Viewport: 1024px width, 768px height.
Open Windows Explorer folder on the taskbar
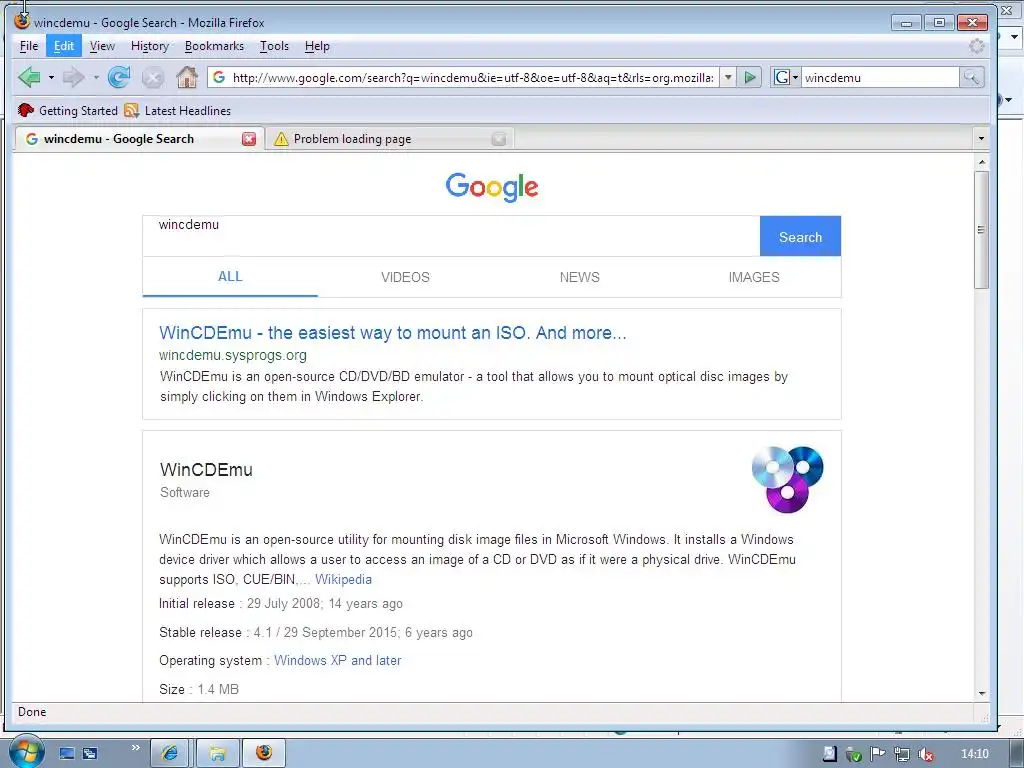tap(217, 753)
